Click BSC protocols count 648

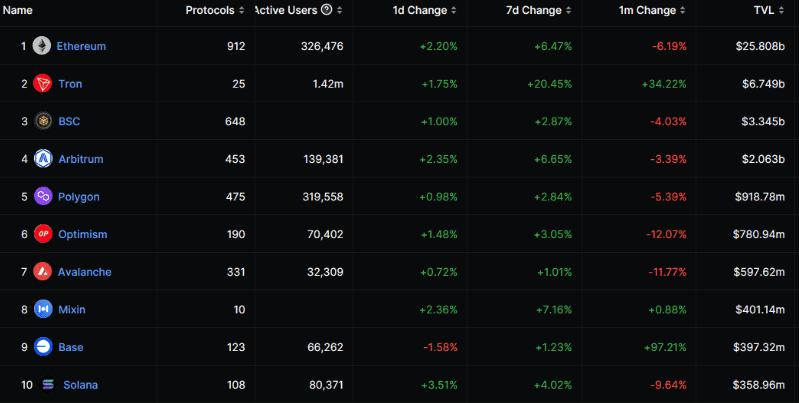(x=235, y=122)
